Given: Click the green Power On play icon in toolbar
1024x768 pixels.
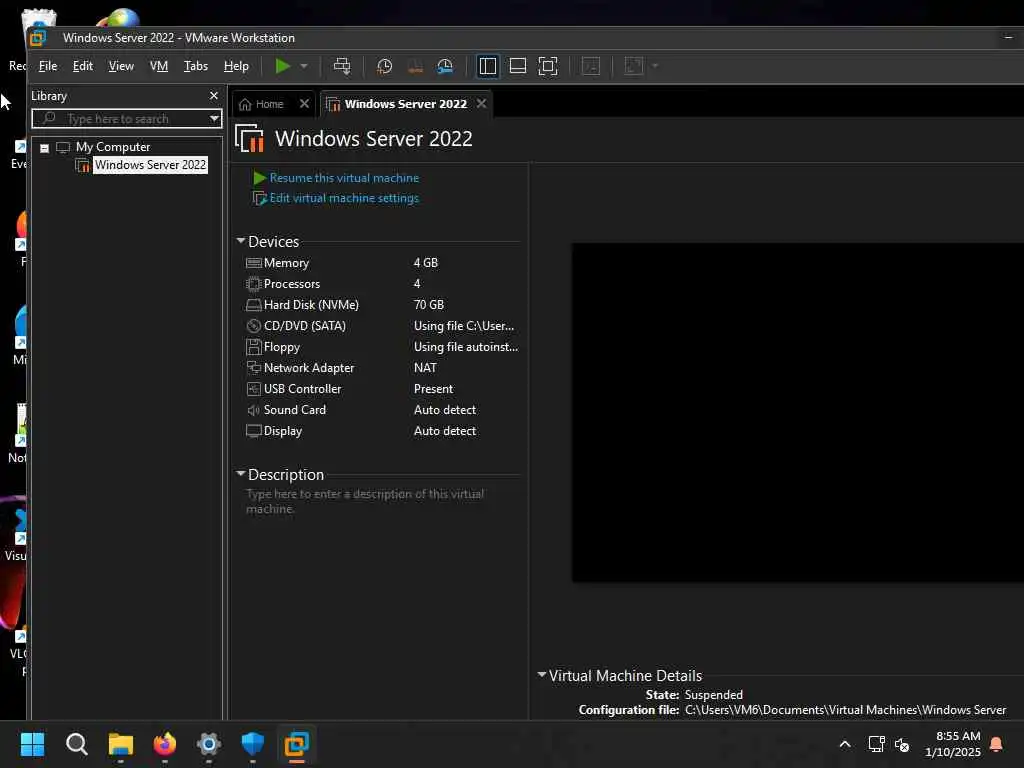Looking at the screenshot, I should coord(283,66).
